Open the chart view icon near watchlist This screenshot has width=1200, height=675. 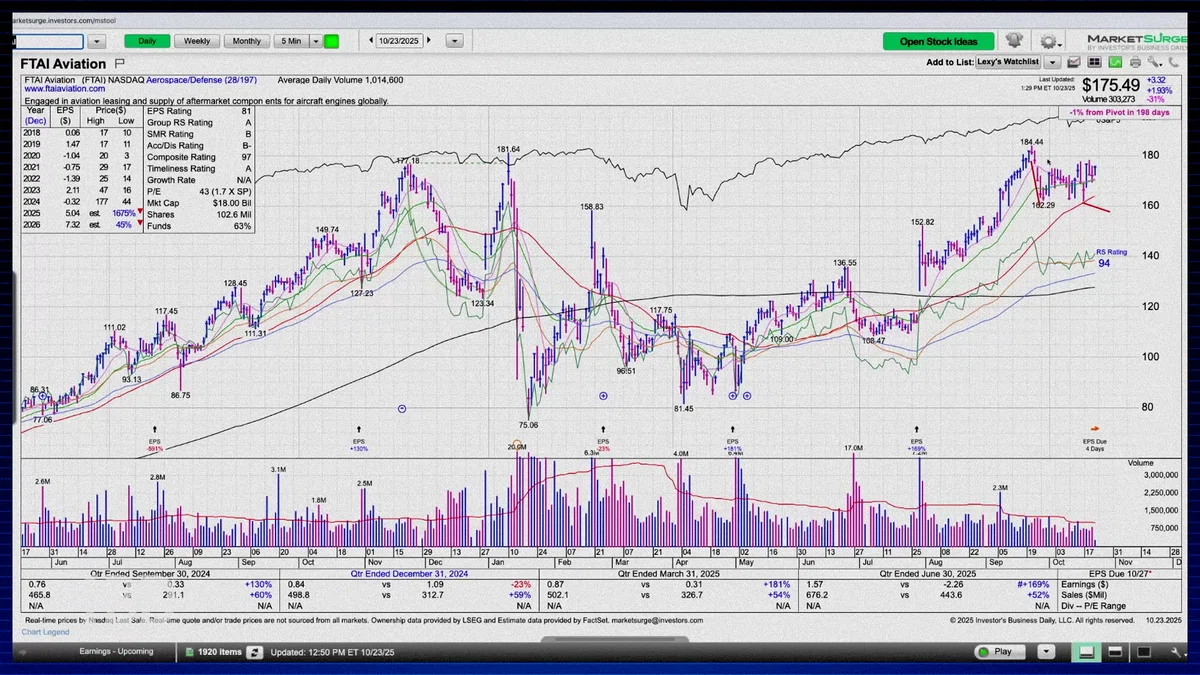coord(1073,62)
